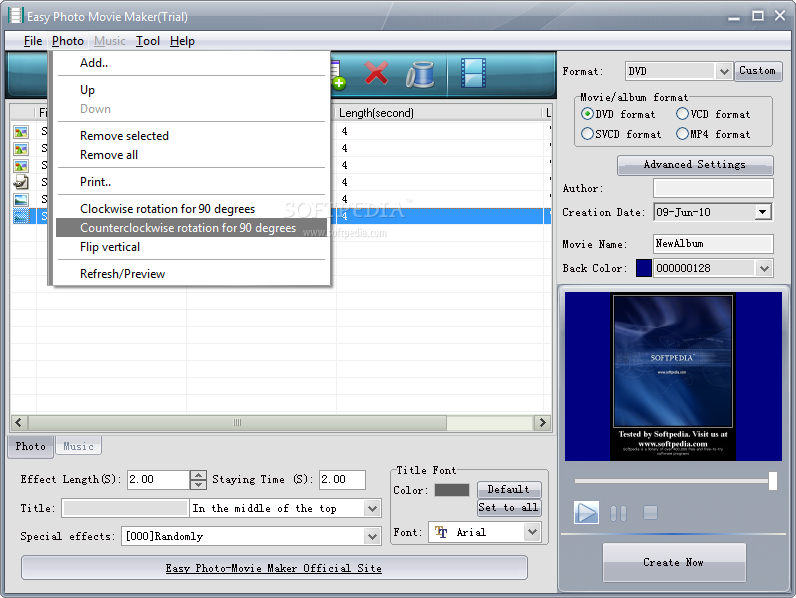The image size is (796, 598).
Task: Click the Softpedia preview image
Action: pyautogui.click(x=673, y=377)
